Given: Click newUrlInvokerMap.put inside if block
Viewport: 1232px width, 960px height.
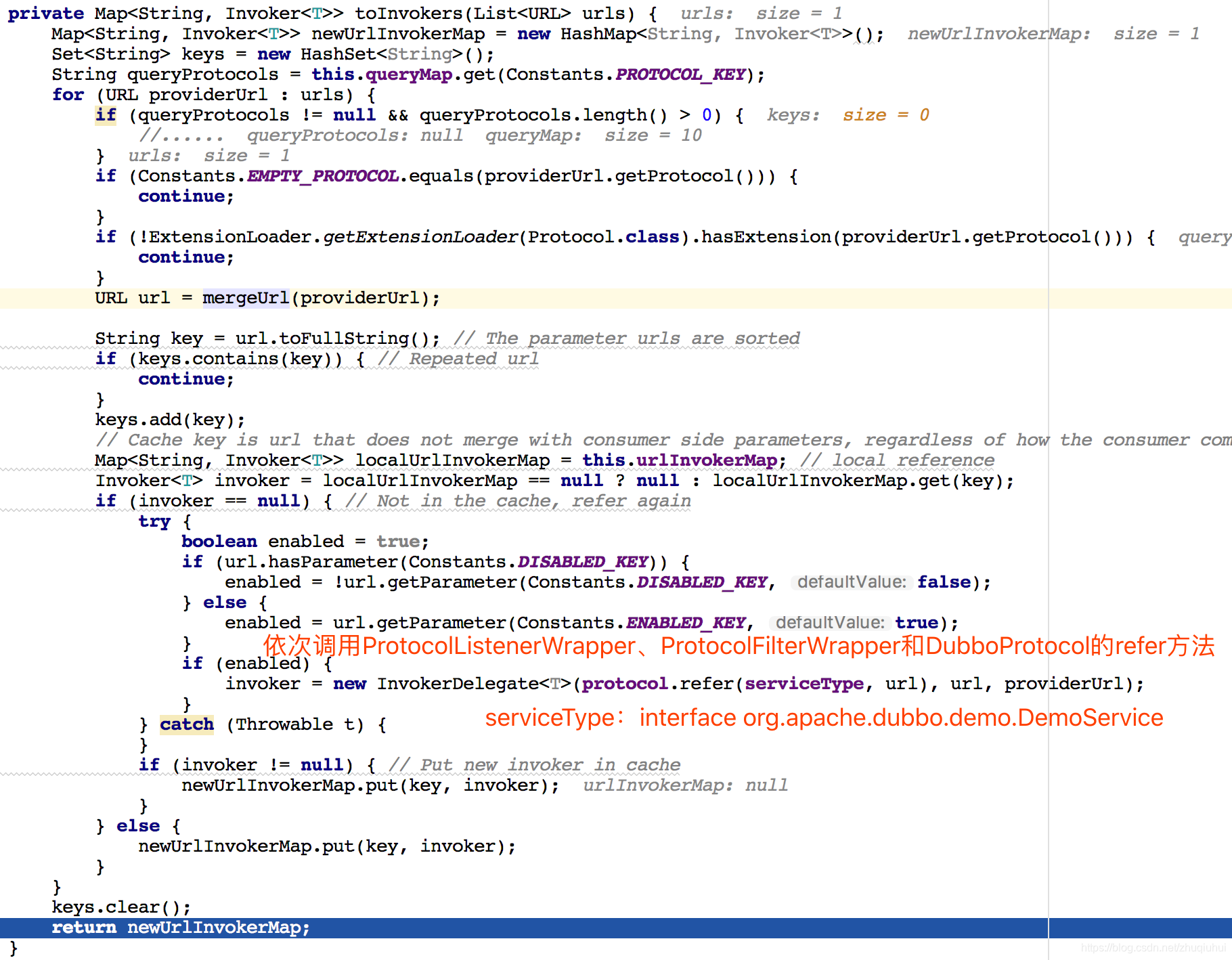Looking at the screenshot, I should (370, 785).
